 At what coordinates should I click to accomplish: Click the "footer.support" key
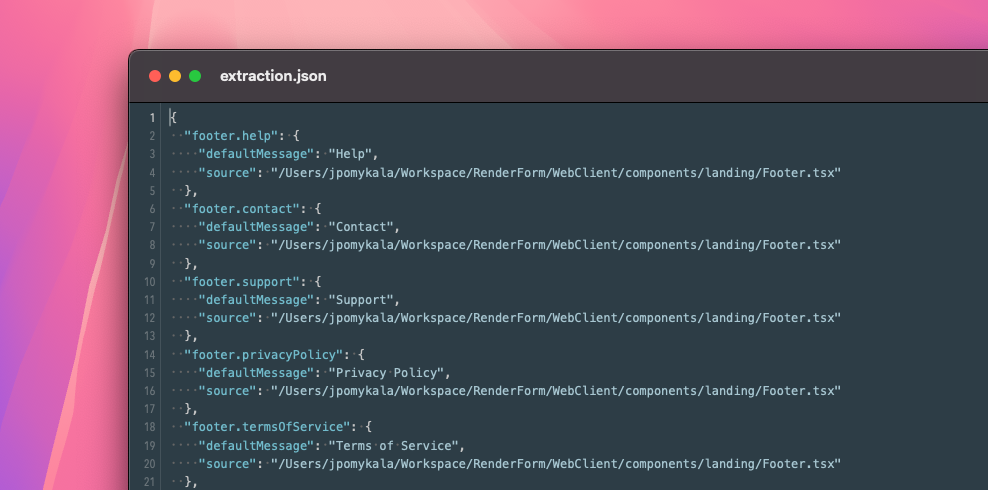pos(242,282)
